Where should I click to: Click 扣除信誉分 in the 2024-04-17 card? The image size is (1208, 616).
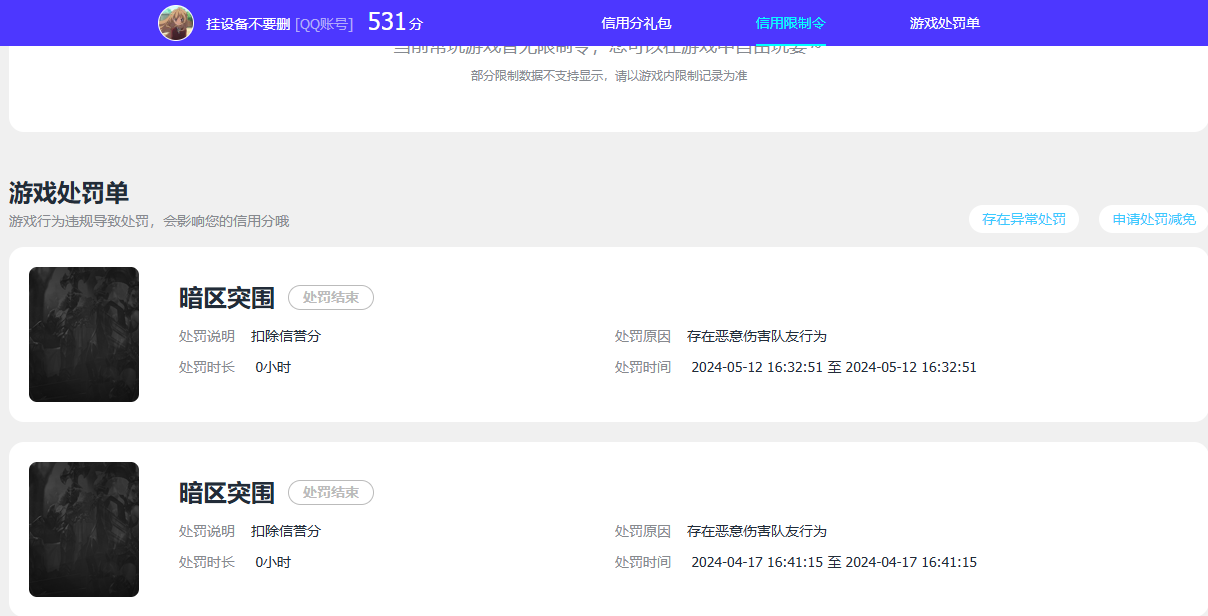(x=286, y=531)
